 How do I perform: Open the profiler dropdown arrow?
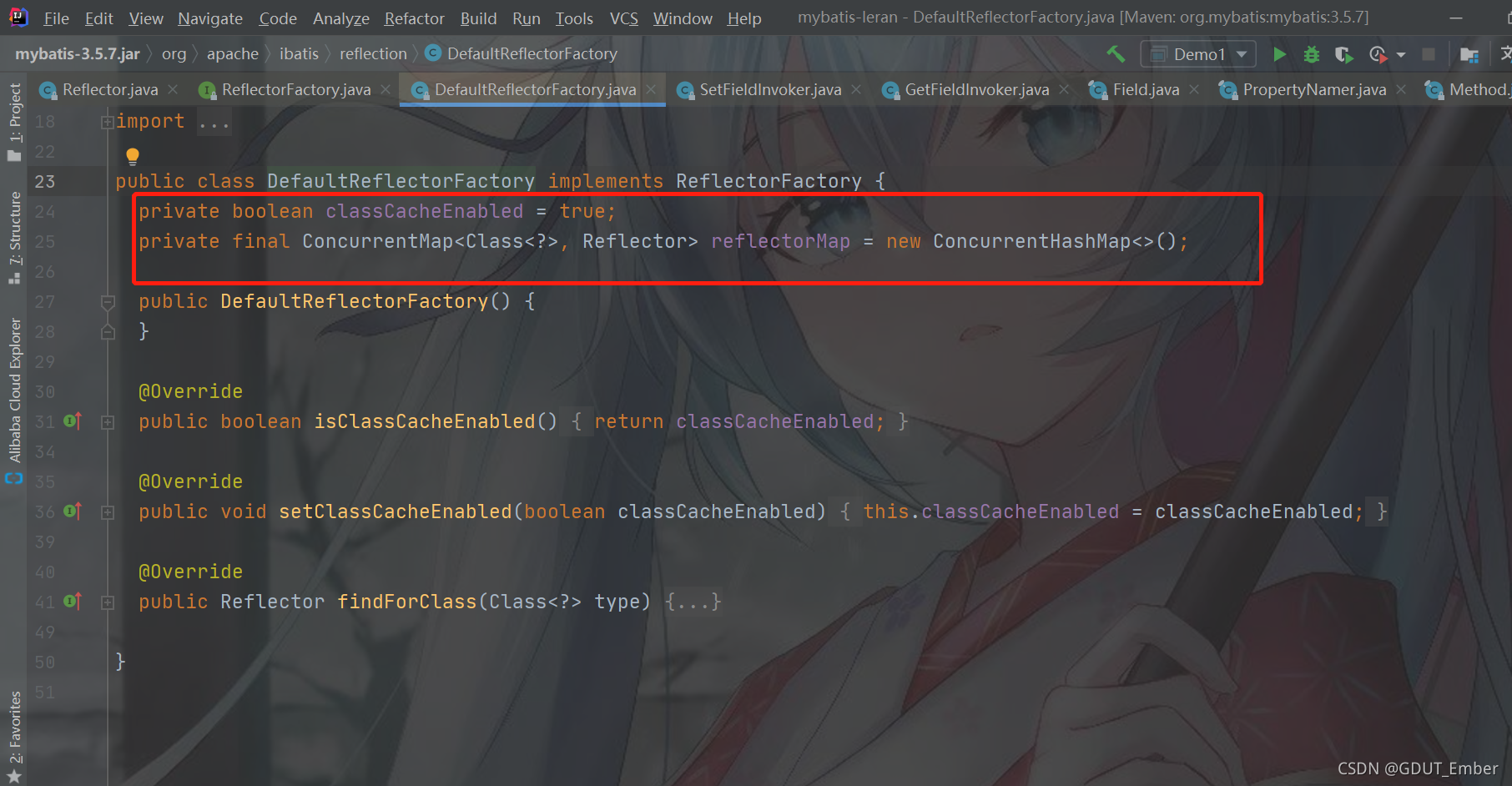click(x=1401, y=55)
